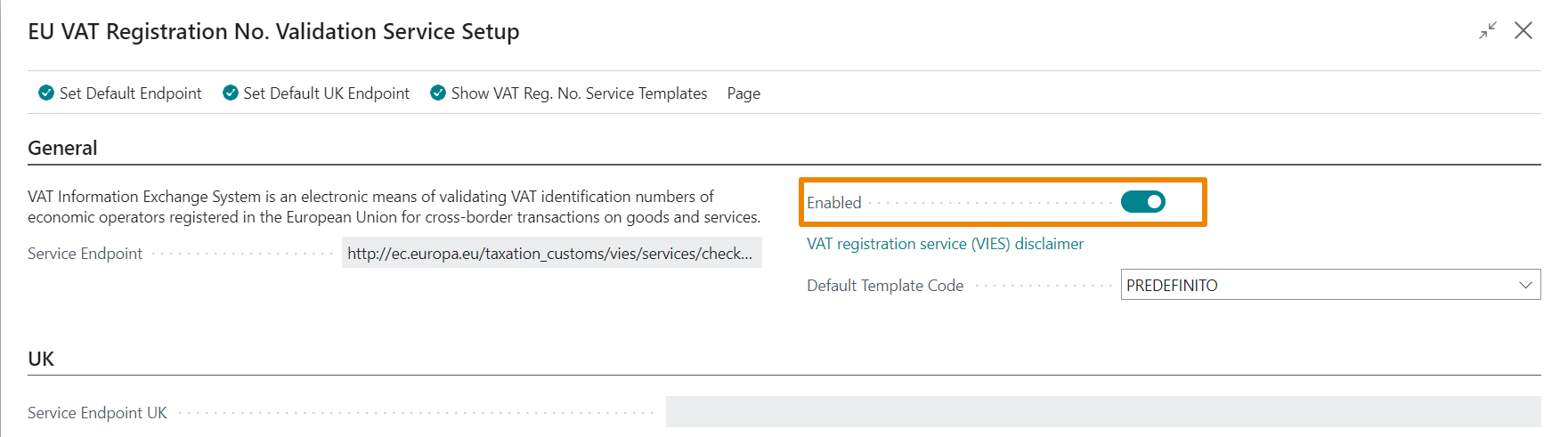Close the VAT Validation Service Setup page

[x=1523, y=31]
